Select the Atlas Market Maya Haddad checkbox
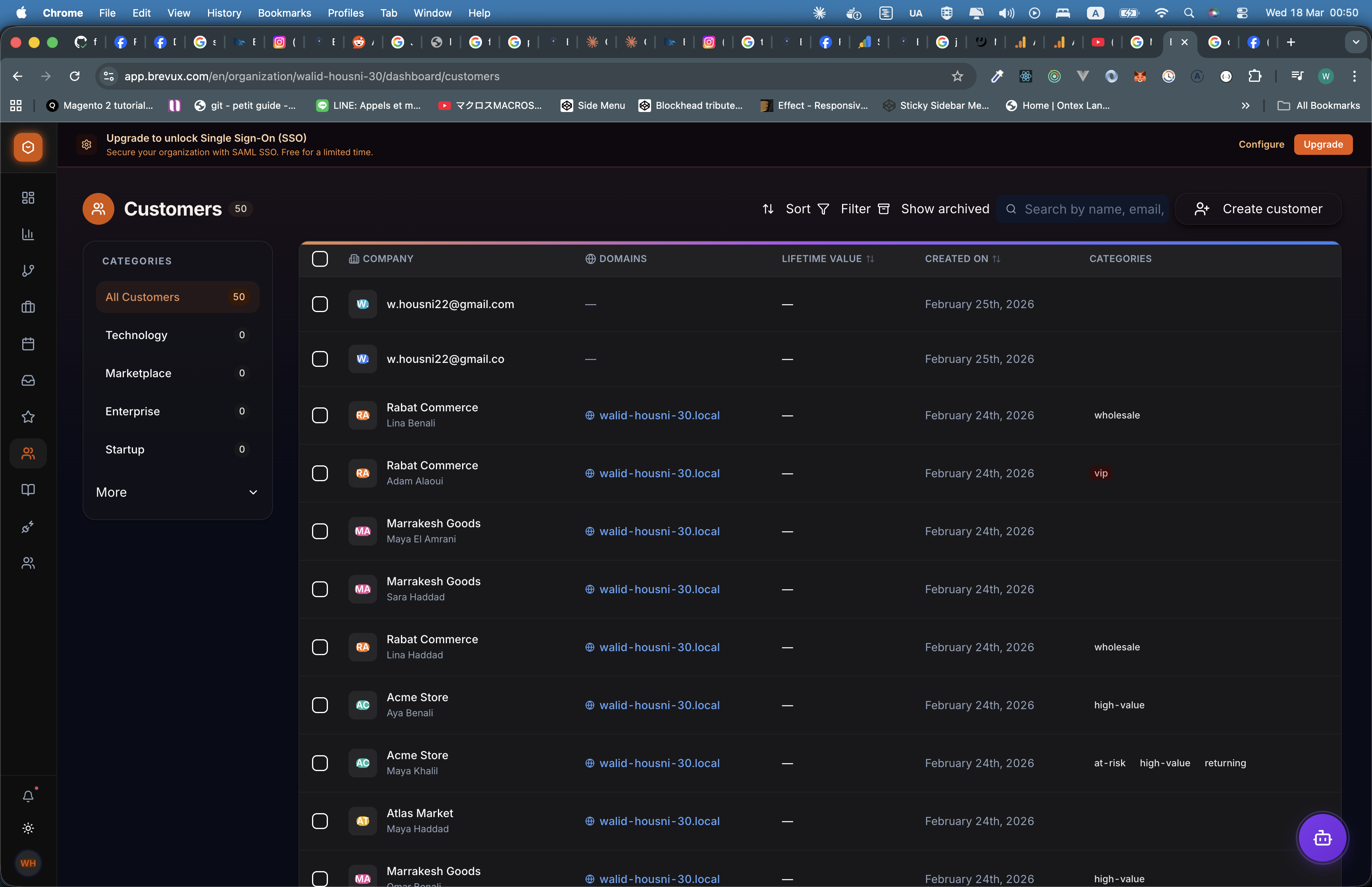 pos(320,821)
